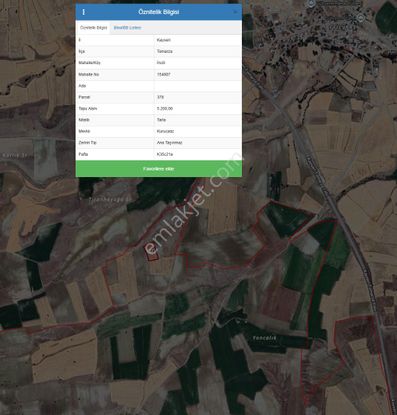
Task: Click the Parsel label
Action: pos(84,97)
